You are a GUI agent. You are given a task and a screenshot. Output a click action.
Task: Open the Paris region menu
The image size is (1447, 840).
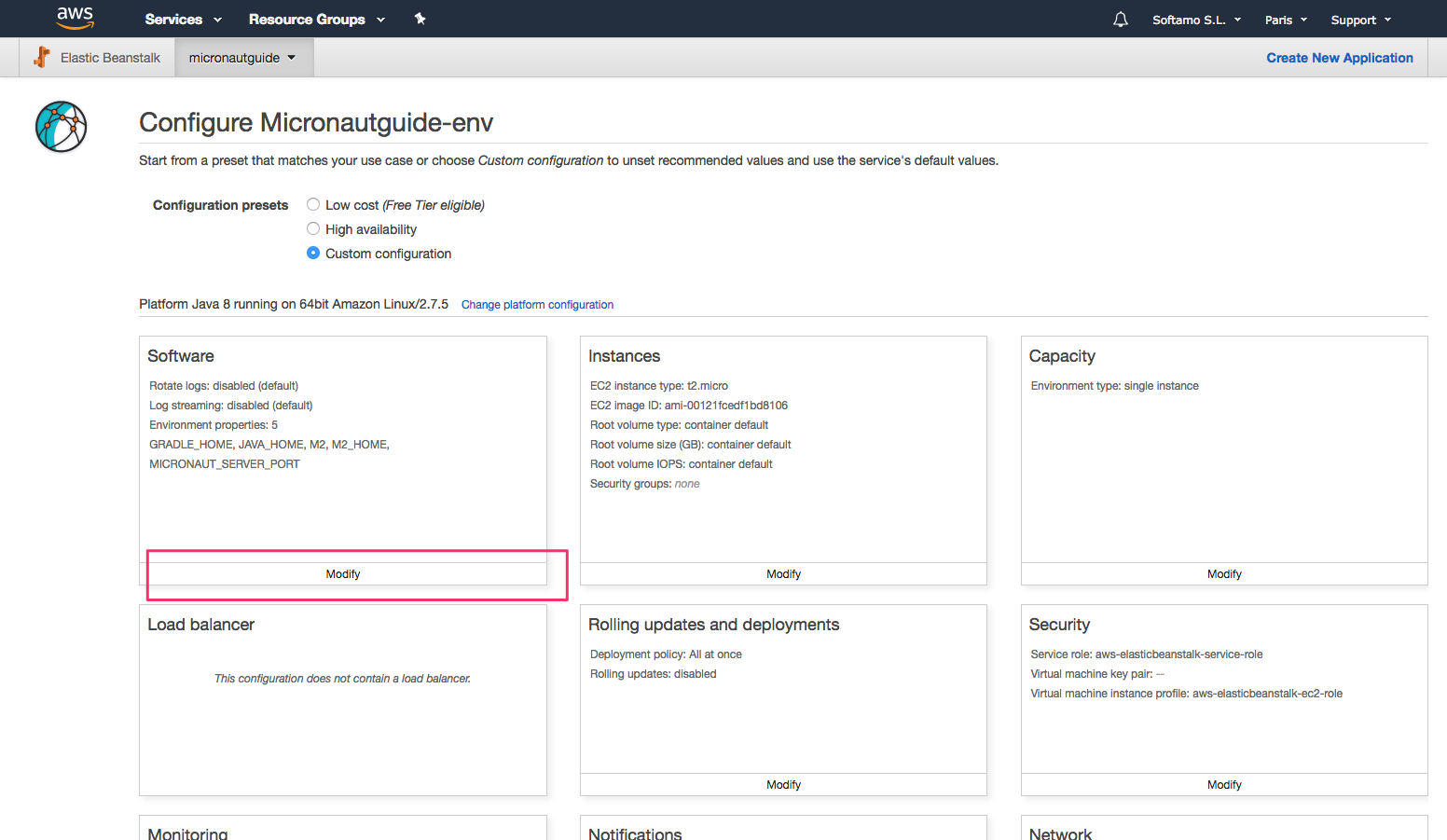pos(1286,20)
